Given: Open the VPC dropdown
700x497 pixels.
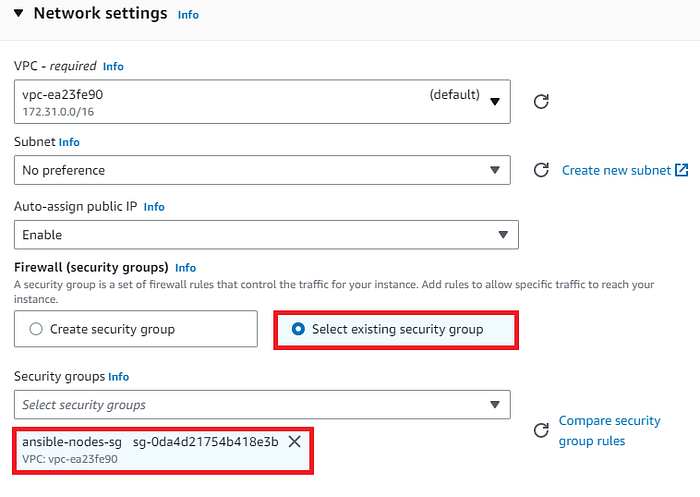Looking at the screenshot, I should click(262, 101).
